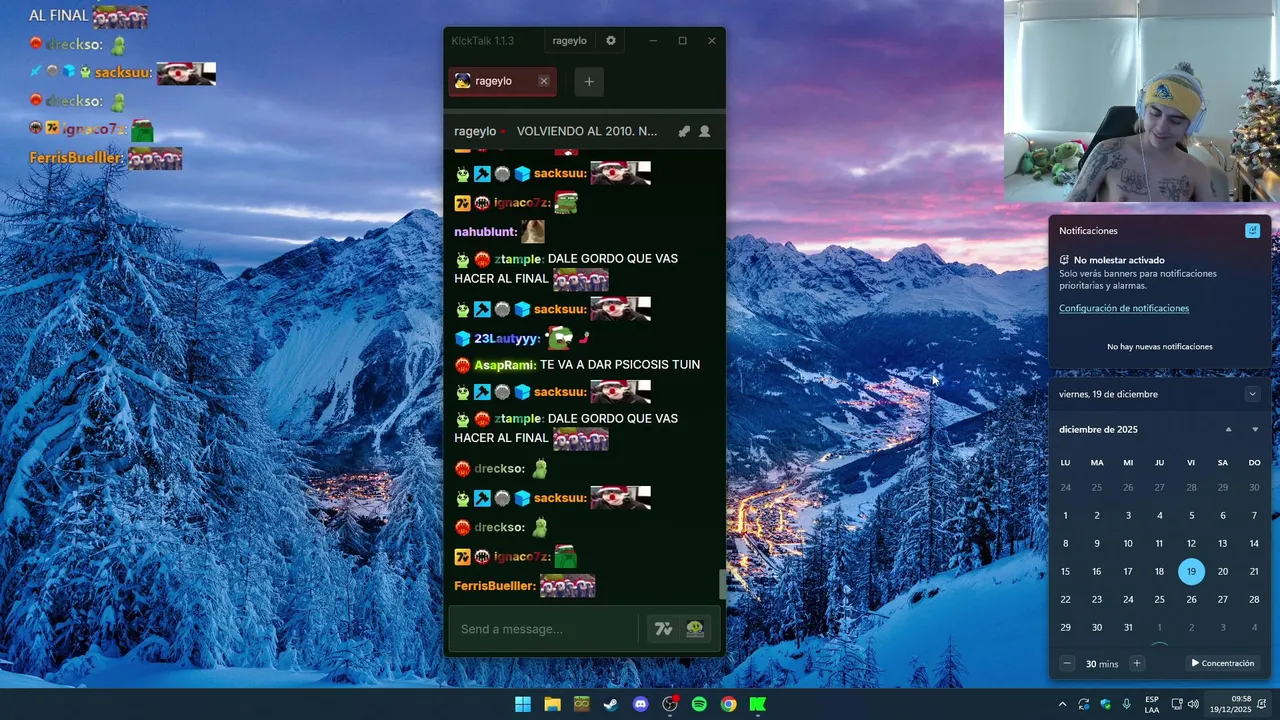
Task: Open volume speaker icon in tray
Action: click(1193, 704)
